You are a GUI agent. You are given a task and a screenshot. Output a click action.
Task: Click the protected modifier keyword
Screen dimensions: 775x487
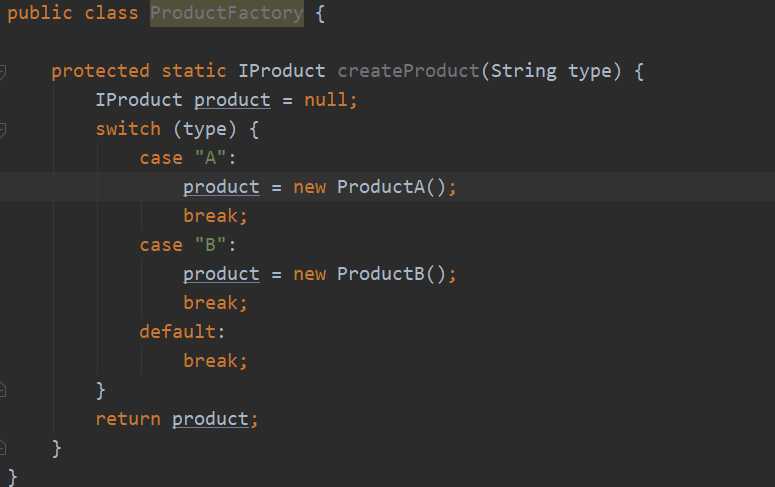pos(100,72)
